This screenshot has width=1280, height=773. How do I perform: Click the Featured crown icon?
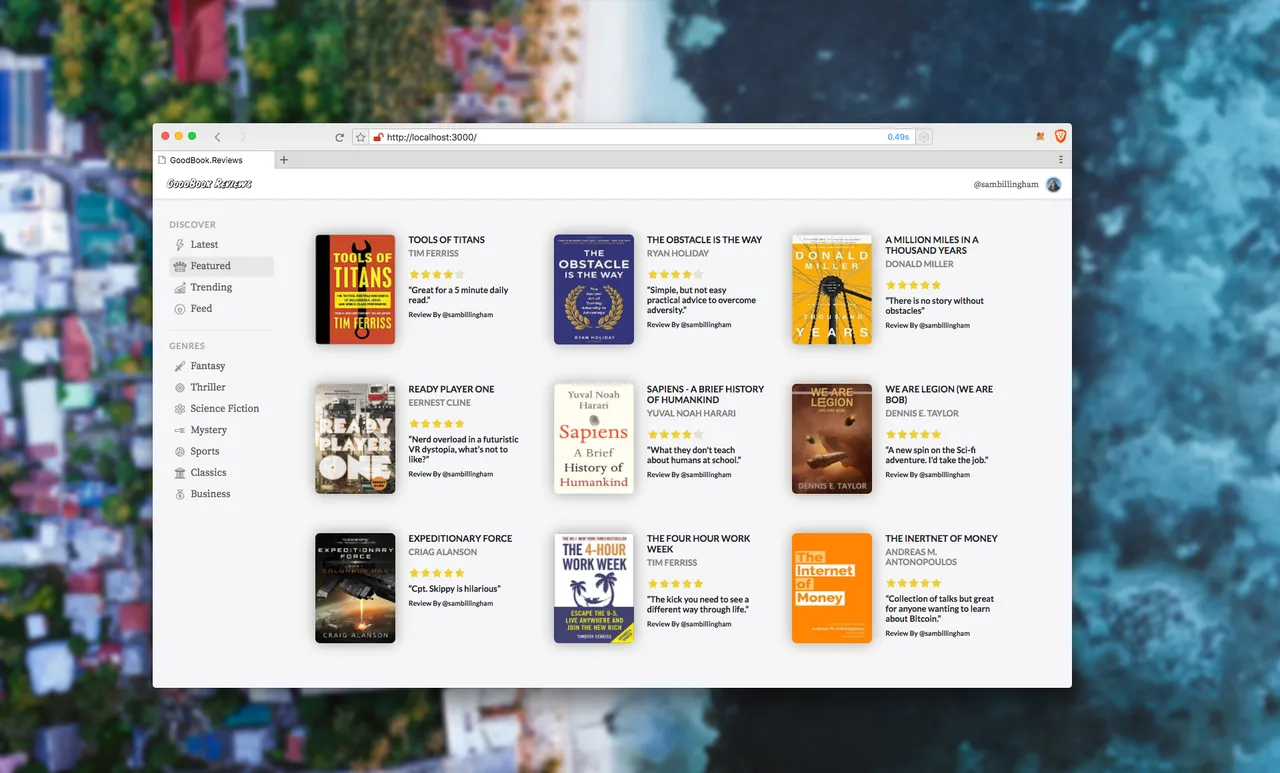[180, 266]
